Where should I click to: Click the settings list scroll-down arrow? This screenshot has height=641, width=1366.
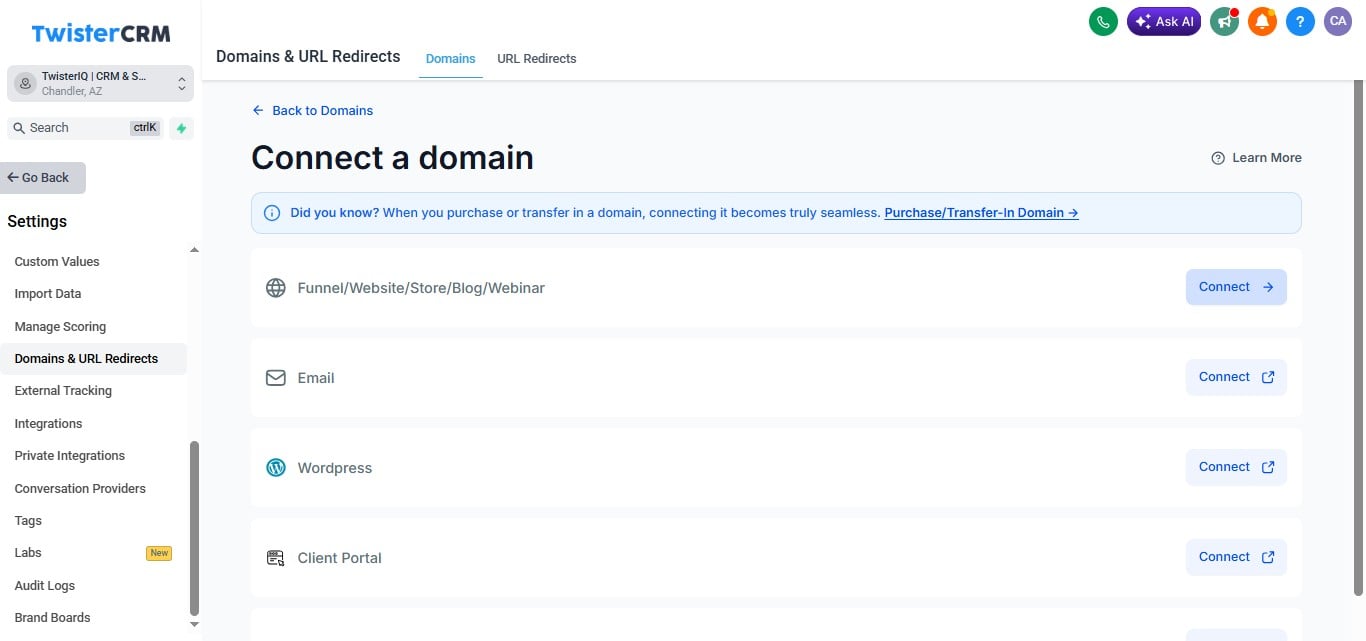tap(194, 624)
